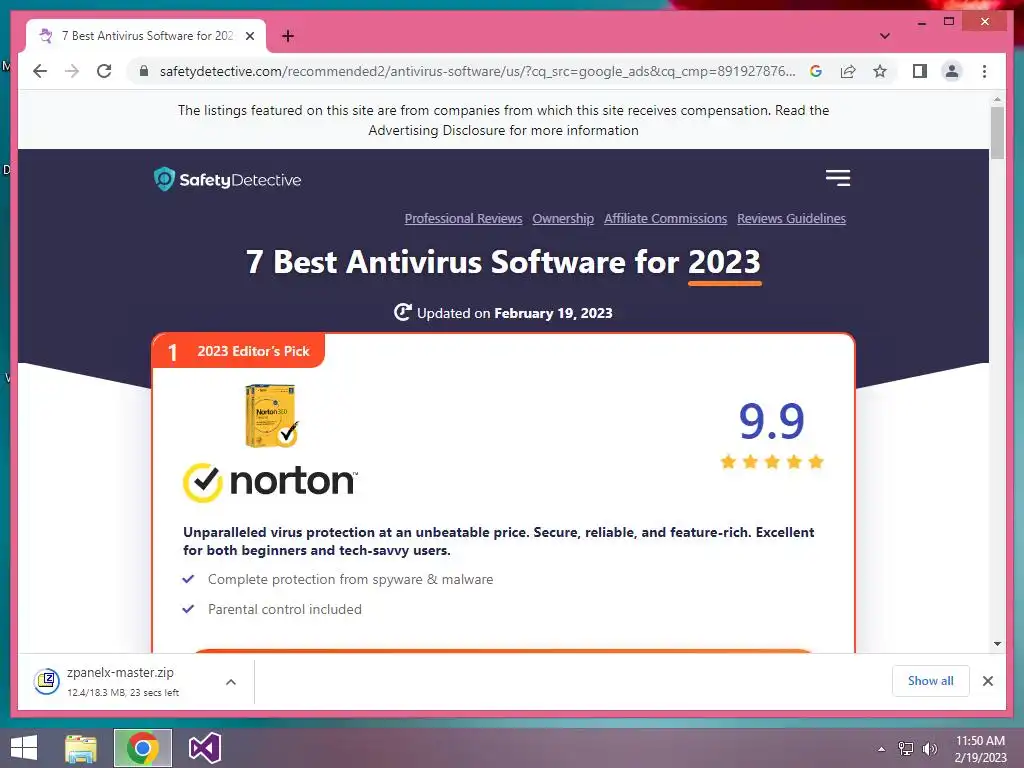Click the clock refresh icon beside Updated on
Screen dimensions: 1024x768
(402, 312)
